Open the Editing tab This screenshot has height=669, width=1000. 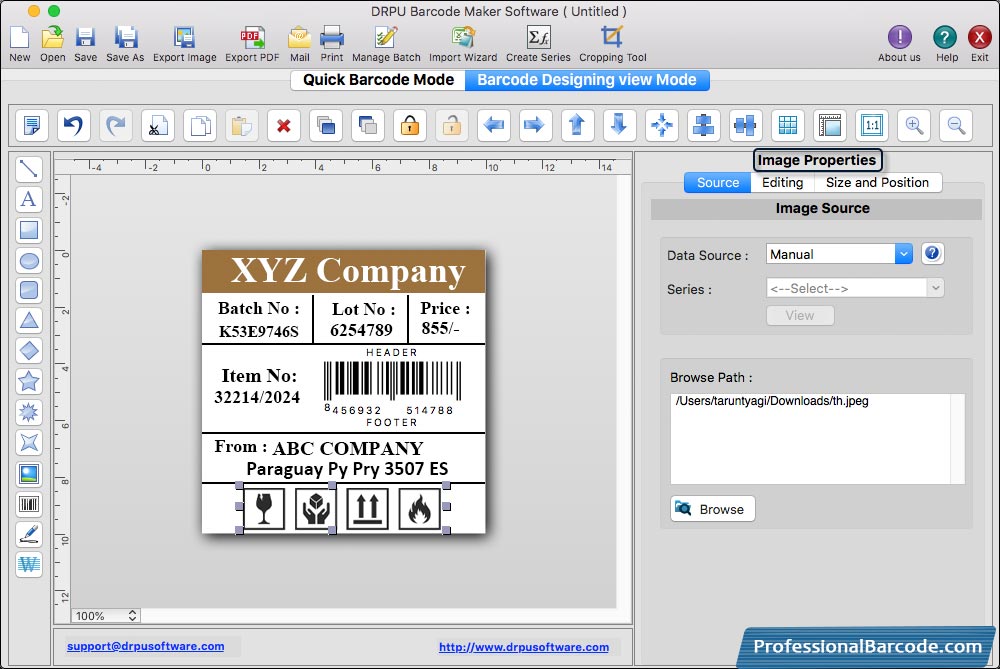click(x=782, y=182)
